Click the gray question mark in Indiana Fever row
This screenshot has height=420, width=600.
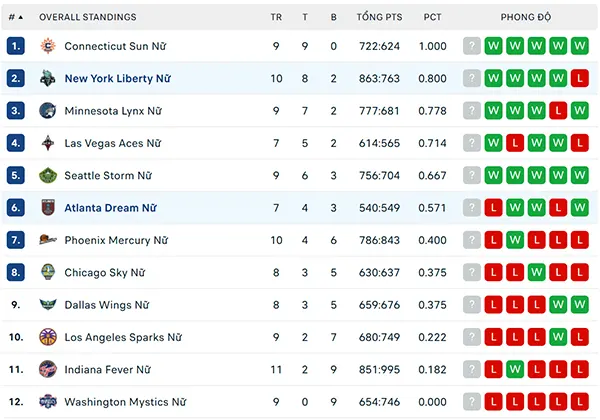[472, 370]
